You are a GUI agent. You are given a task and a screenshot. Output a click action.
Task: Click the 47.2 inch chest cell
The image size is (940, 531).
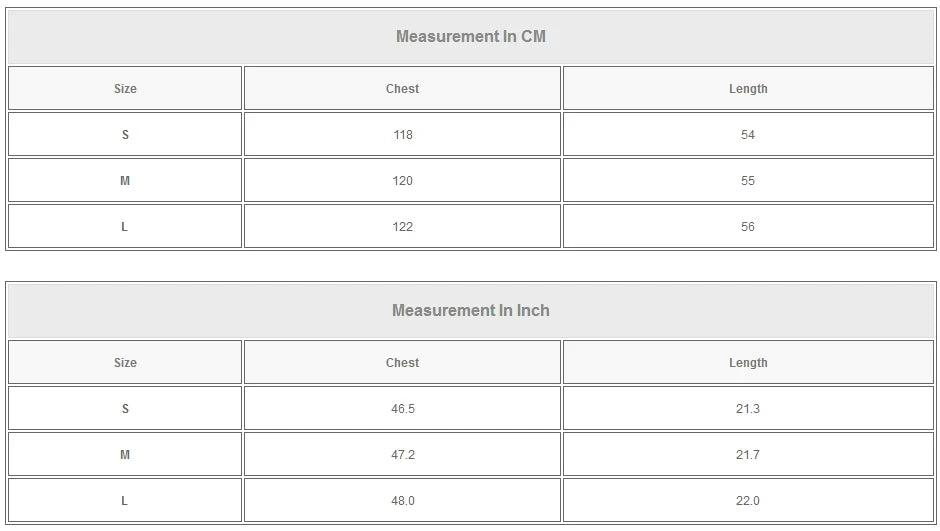(x=402, y=455)
